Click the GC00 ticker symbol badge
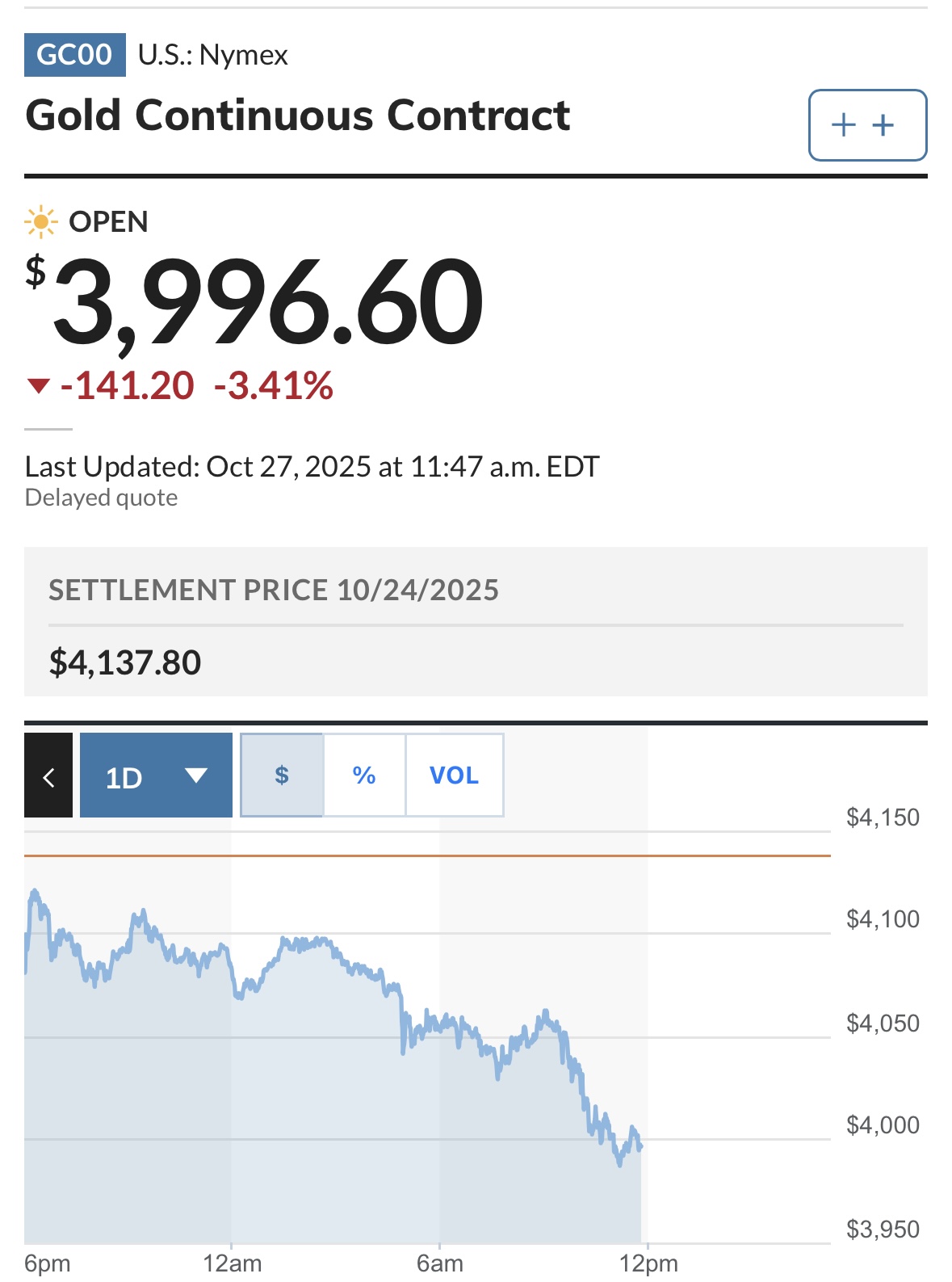This screenshot has height=1282, width=952. (x=74, y=55)
